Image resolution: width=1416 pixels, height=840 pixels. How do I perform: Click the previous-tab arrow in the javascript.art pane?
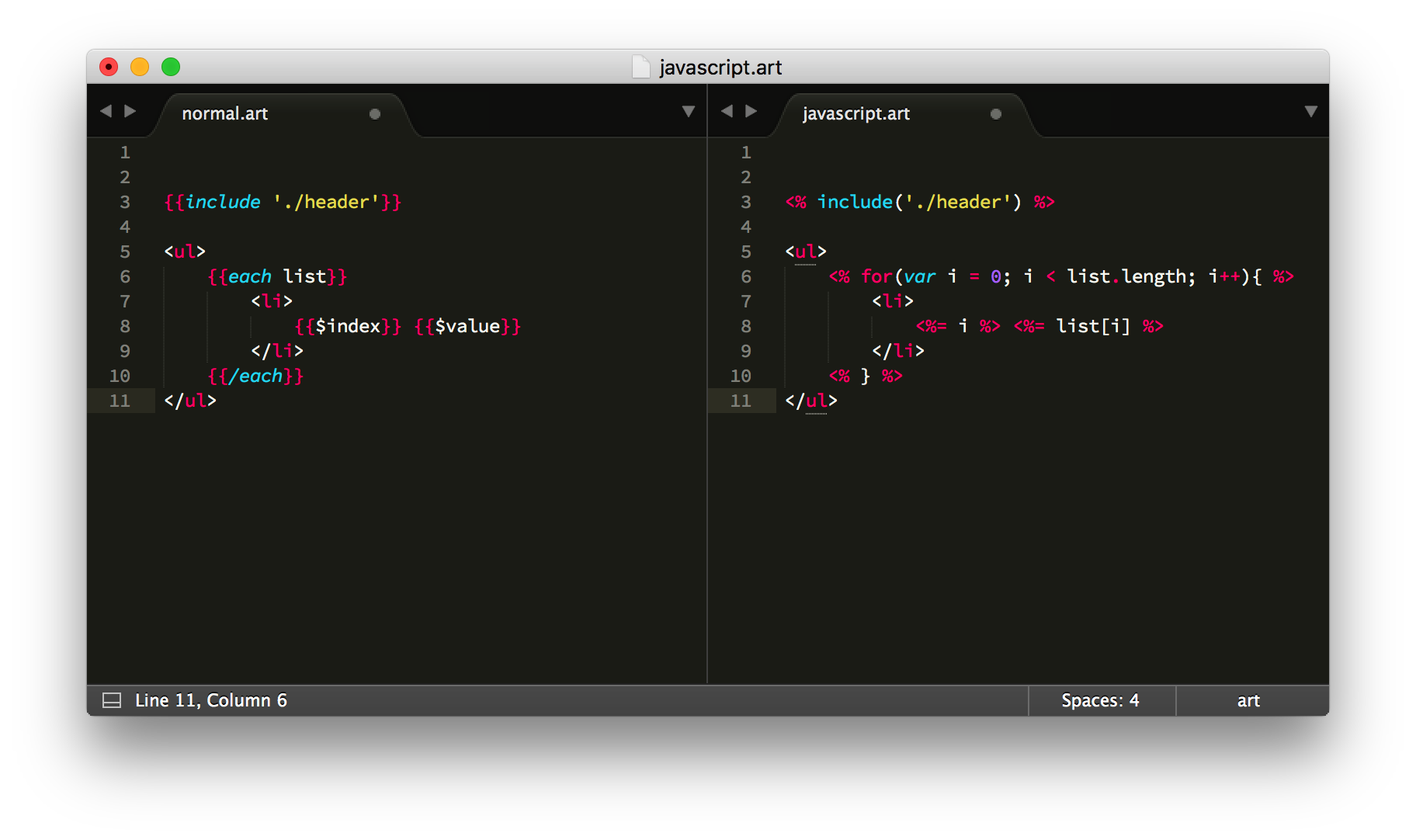[x=727, y=112]
